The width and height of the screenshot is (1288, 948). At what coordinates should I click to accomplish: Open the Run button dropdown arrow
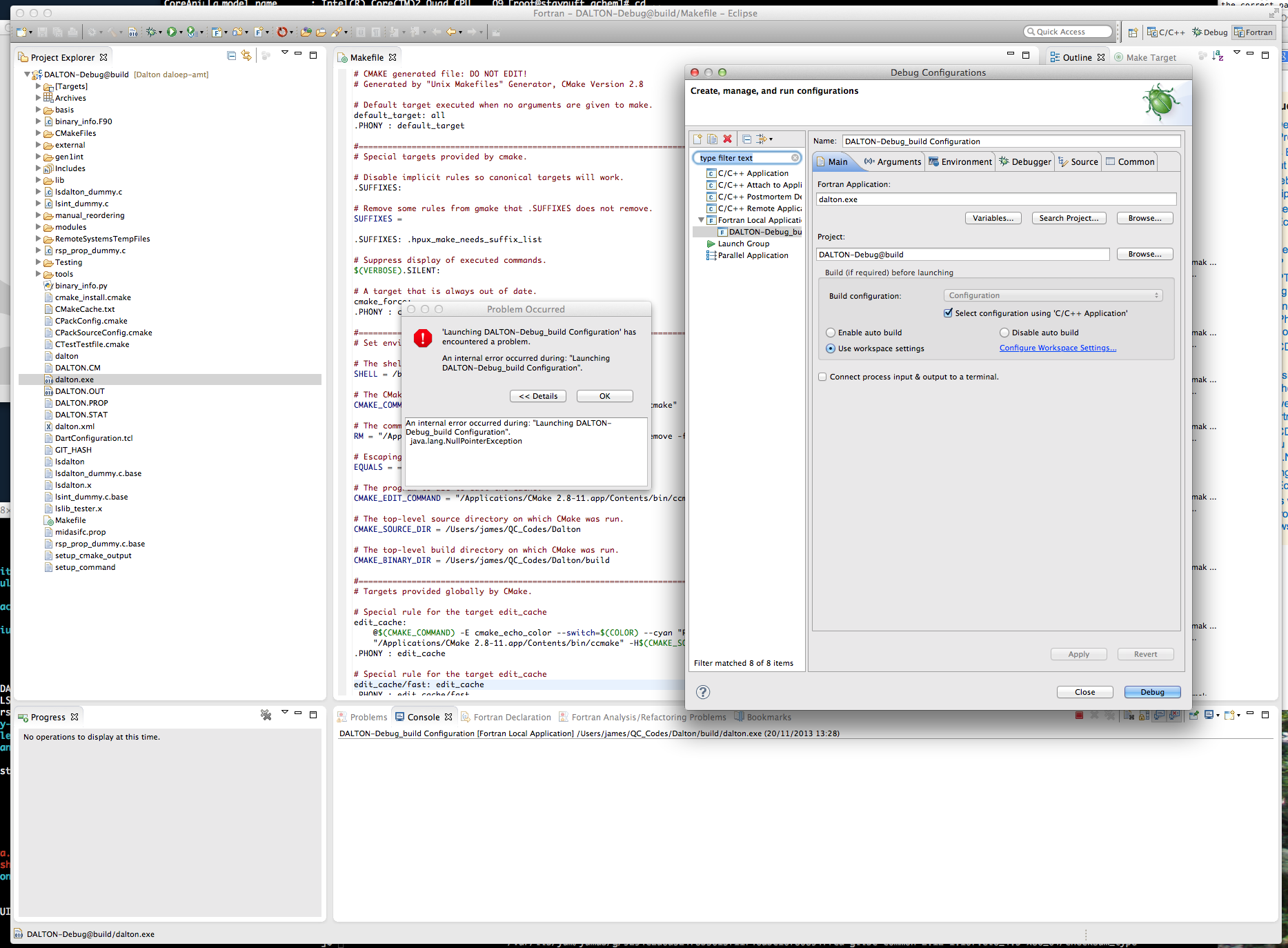(181, 32)
